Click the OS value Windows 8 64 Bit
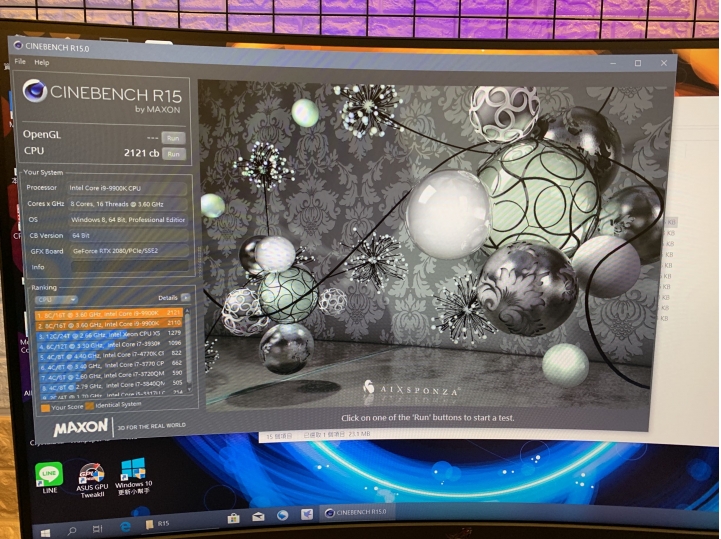Viewport: 721px width, 539px height. click(x=128, y=220)
